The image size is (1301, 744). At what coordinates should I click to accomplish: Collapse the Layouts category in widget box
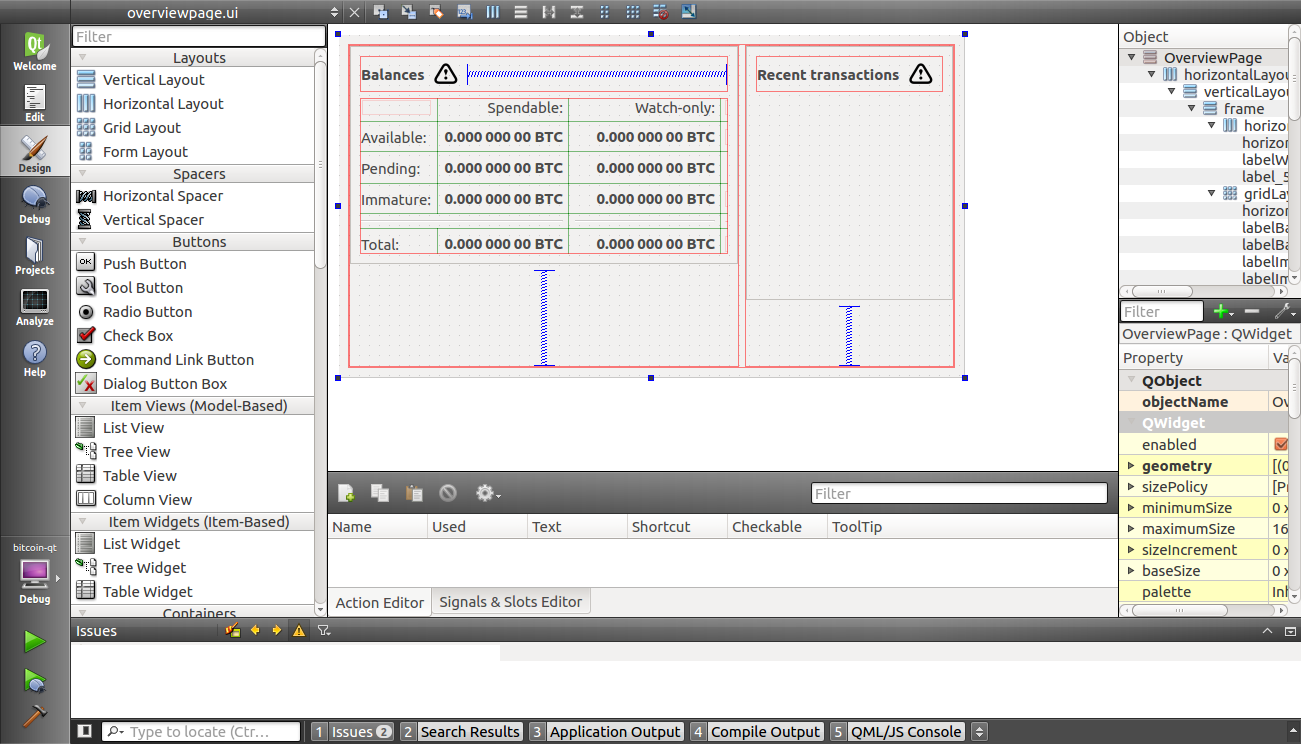(83, 58)
